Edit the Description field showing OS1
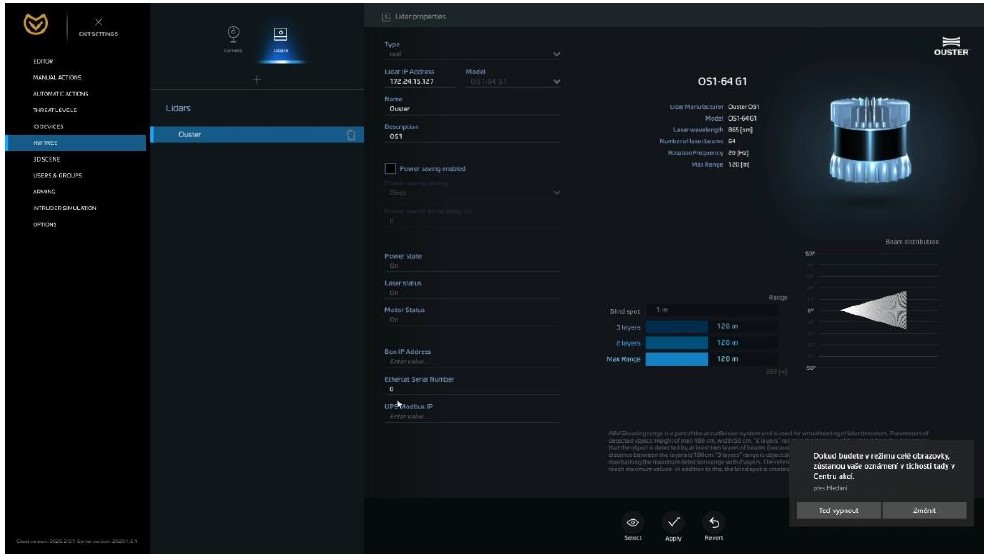 (472, 137)
